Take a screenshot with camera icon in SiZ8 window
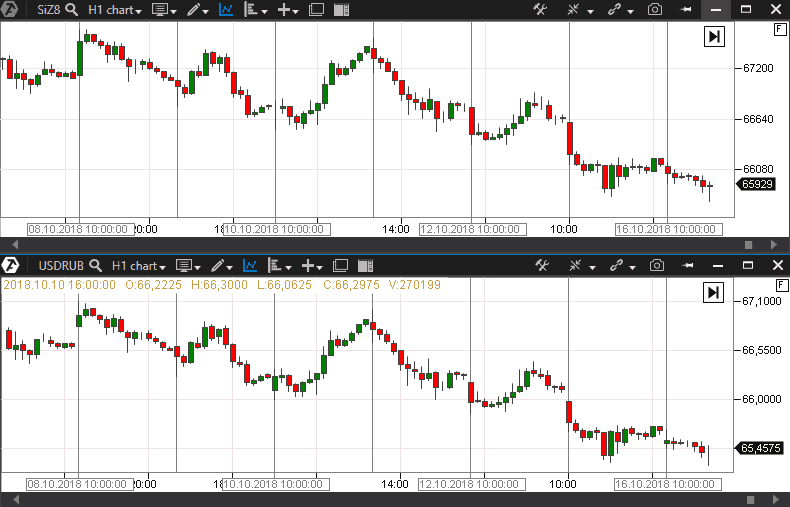The image size is (790, 507). click(x=655, y=10)
